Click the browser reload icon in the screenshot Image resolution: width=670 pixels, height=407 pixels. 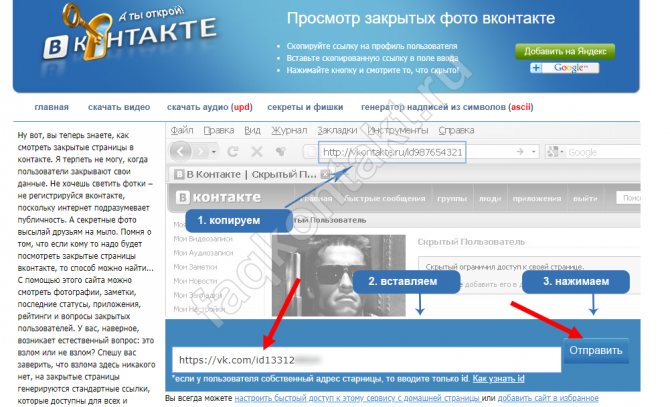(x=233, y=151)
